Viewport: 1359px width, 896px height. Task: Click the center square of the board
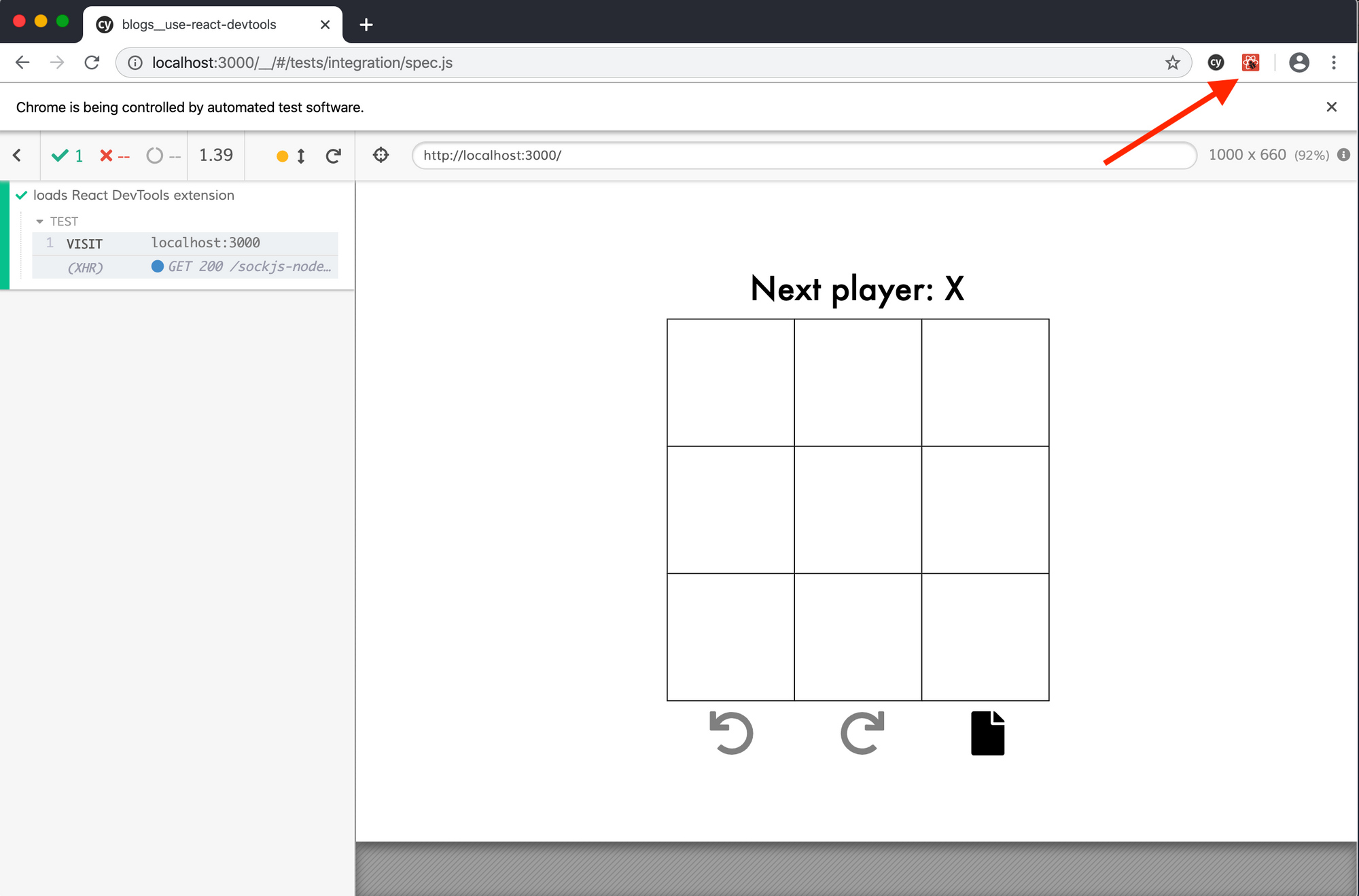point(858,509)
